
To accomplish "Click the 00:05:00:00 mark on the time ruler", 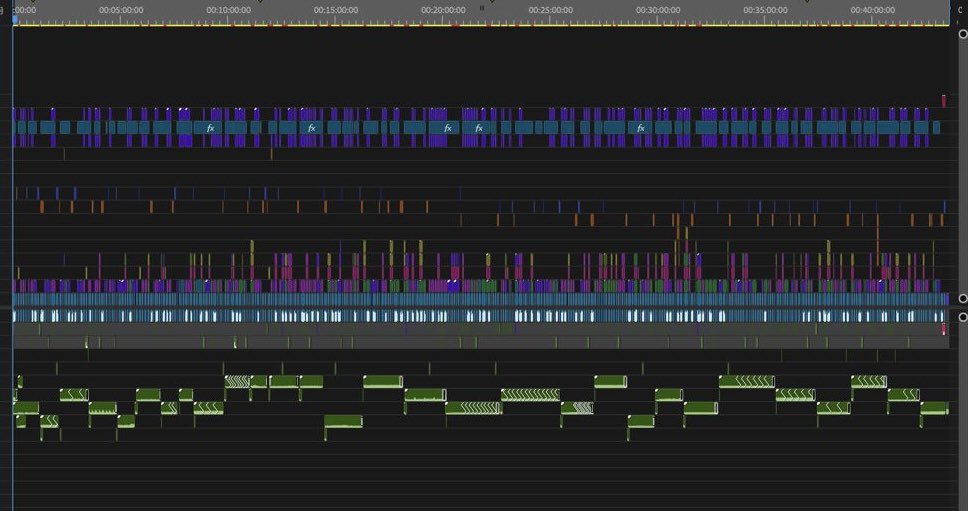I will [x=121, y=10].
